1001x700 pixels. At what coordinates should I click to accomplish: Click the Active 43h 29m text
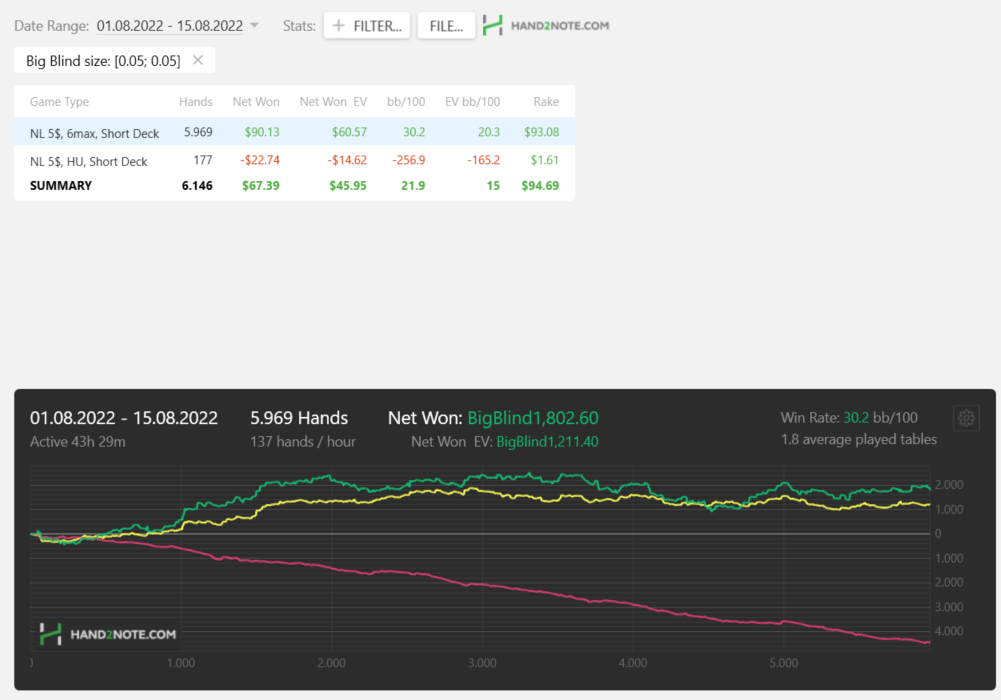tap(77, 442)
